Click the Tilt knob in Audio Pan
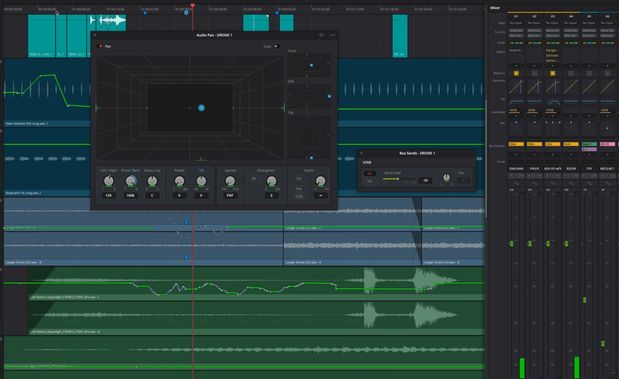Image resolution: width=619 pixels, height=379 pixels. coord(201,181)
